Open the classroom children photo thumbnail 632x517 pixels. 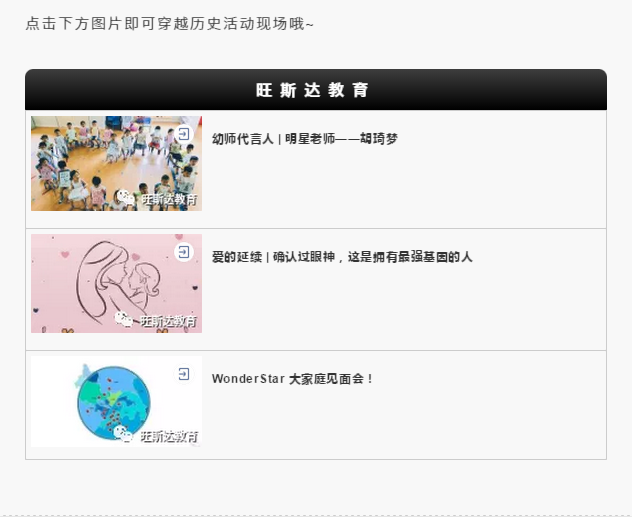click(x=116, y=163)
